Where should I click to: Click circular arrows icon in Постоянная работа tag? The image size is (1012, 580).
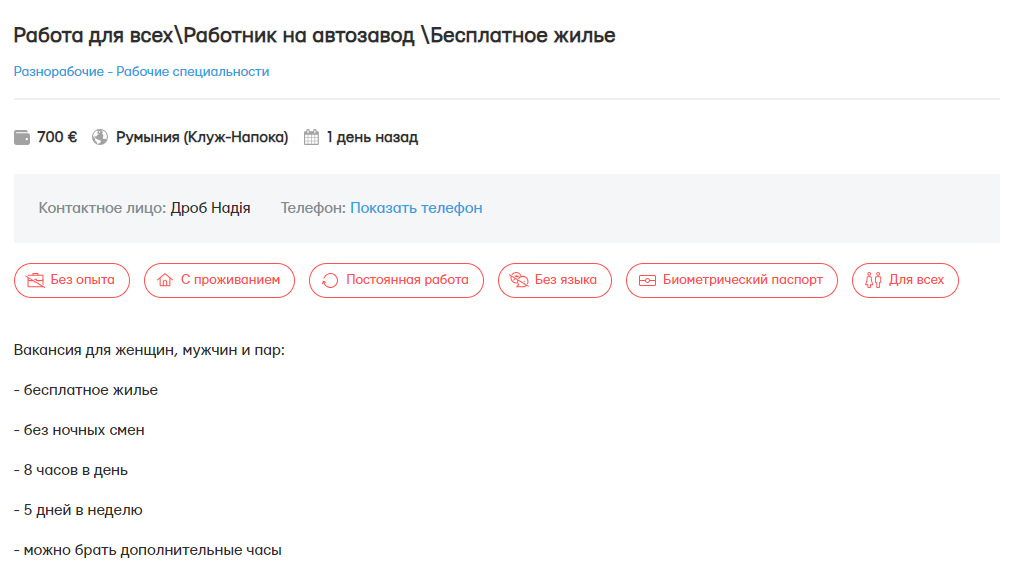(x=330, y=280)
